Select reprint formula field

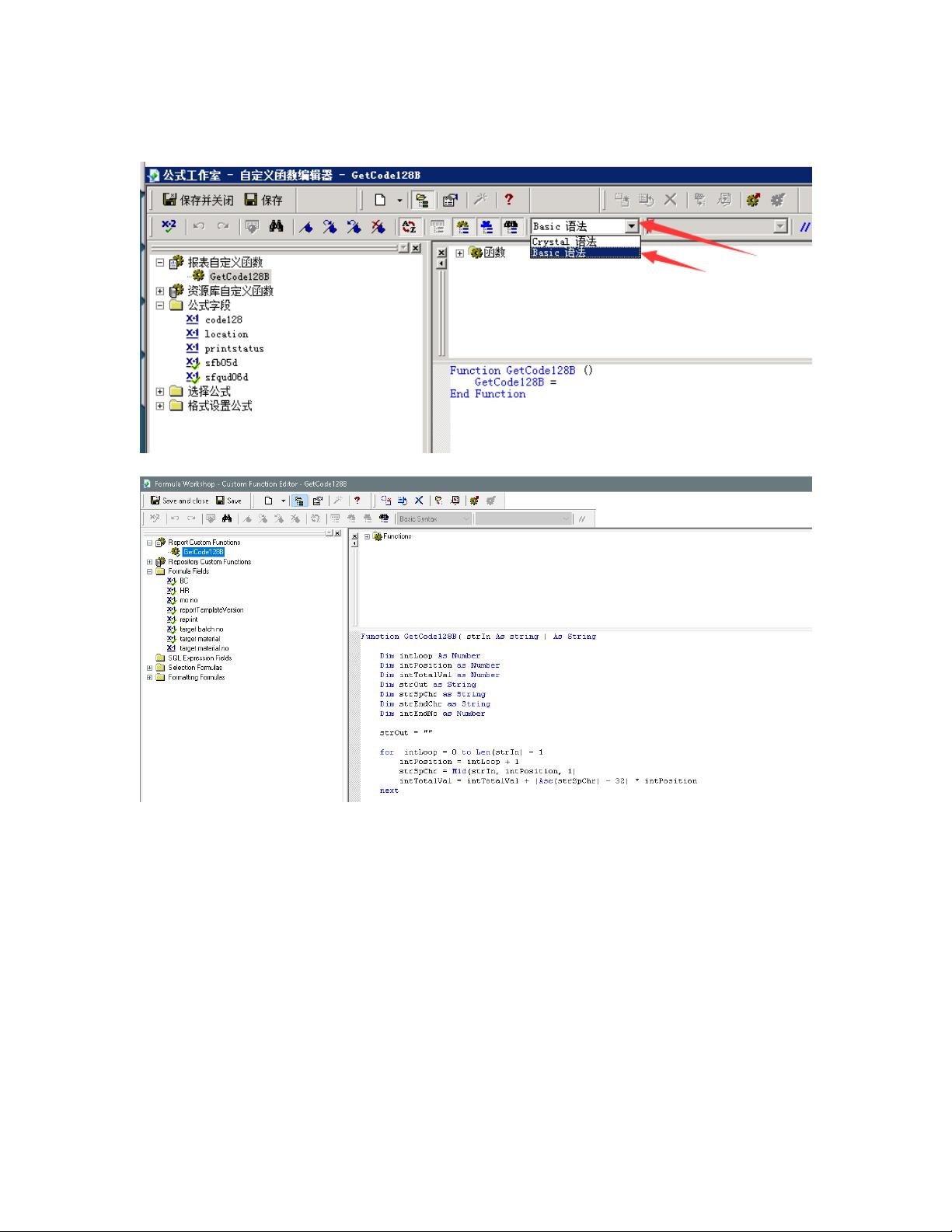click(x=189, y=619)
